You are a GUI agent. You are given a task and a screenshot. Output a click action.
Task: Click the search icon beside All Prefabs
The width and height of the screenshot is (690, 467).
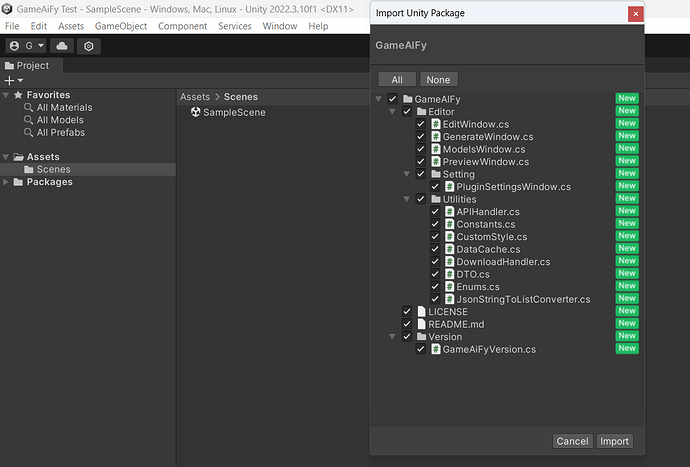pos(29,132)
